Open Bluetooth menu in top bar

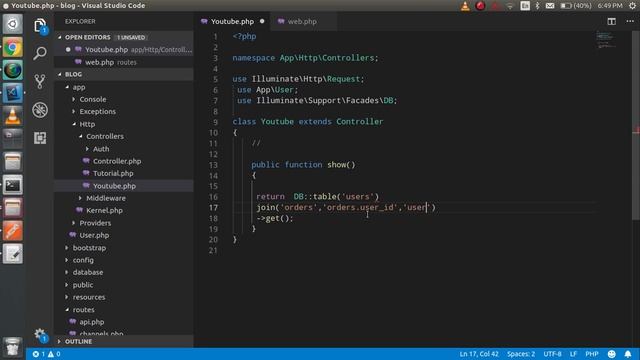(537, 6)
